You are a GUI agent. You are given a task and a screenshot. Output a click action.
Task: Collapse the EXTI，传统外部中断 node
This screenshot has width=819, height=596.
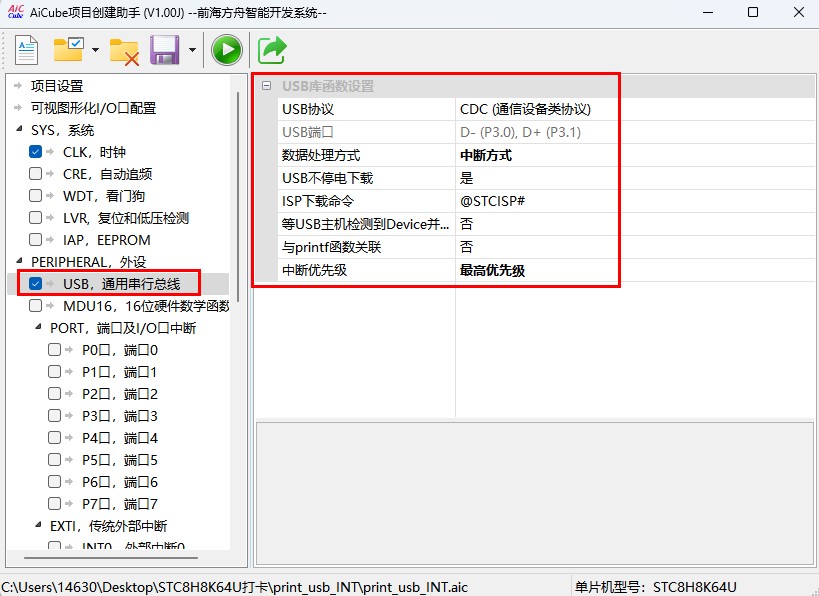coord(38,525)
